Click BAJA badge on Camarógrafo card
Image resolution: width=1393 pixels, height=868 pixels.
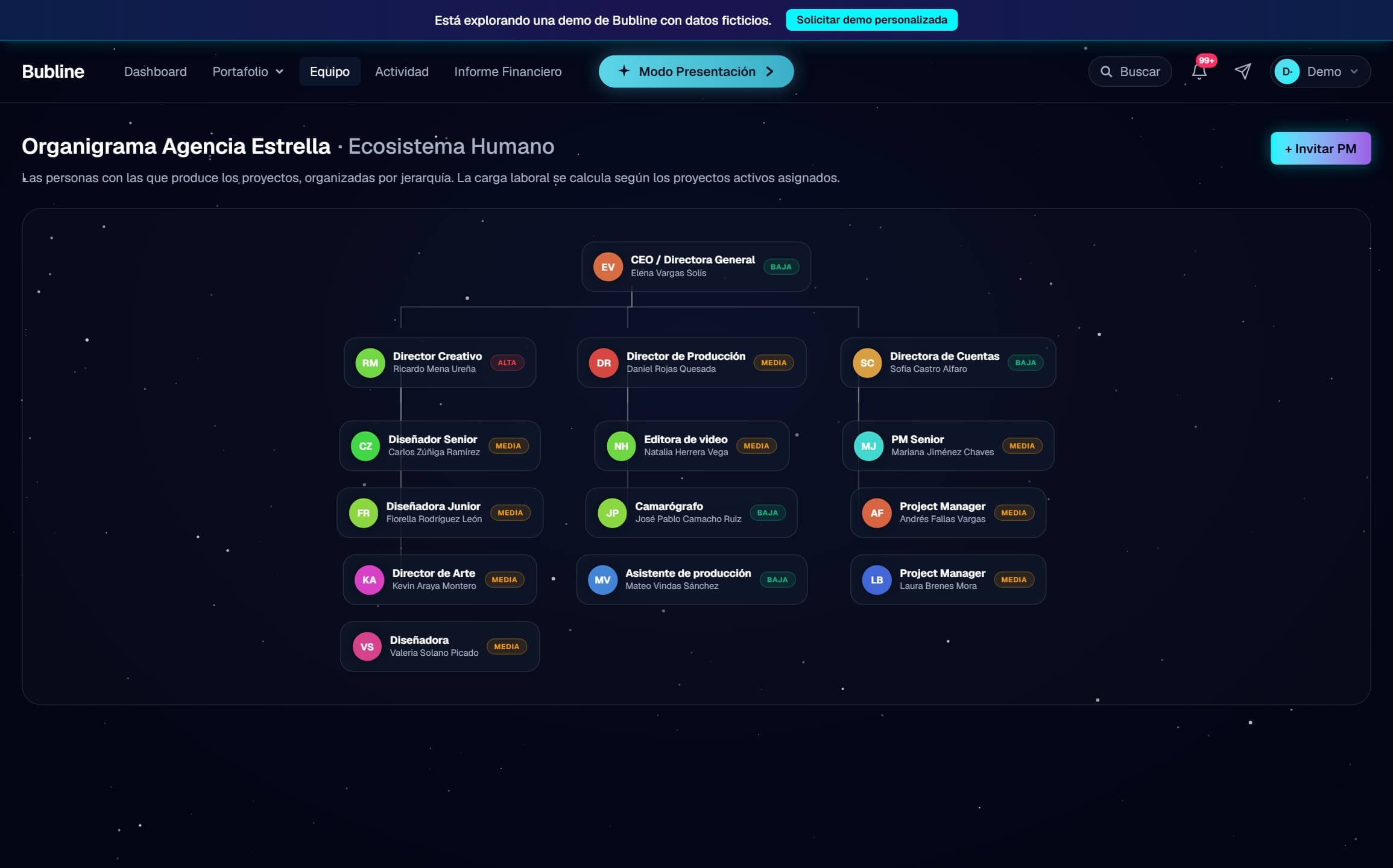(767, 513)
